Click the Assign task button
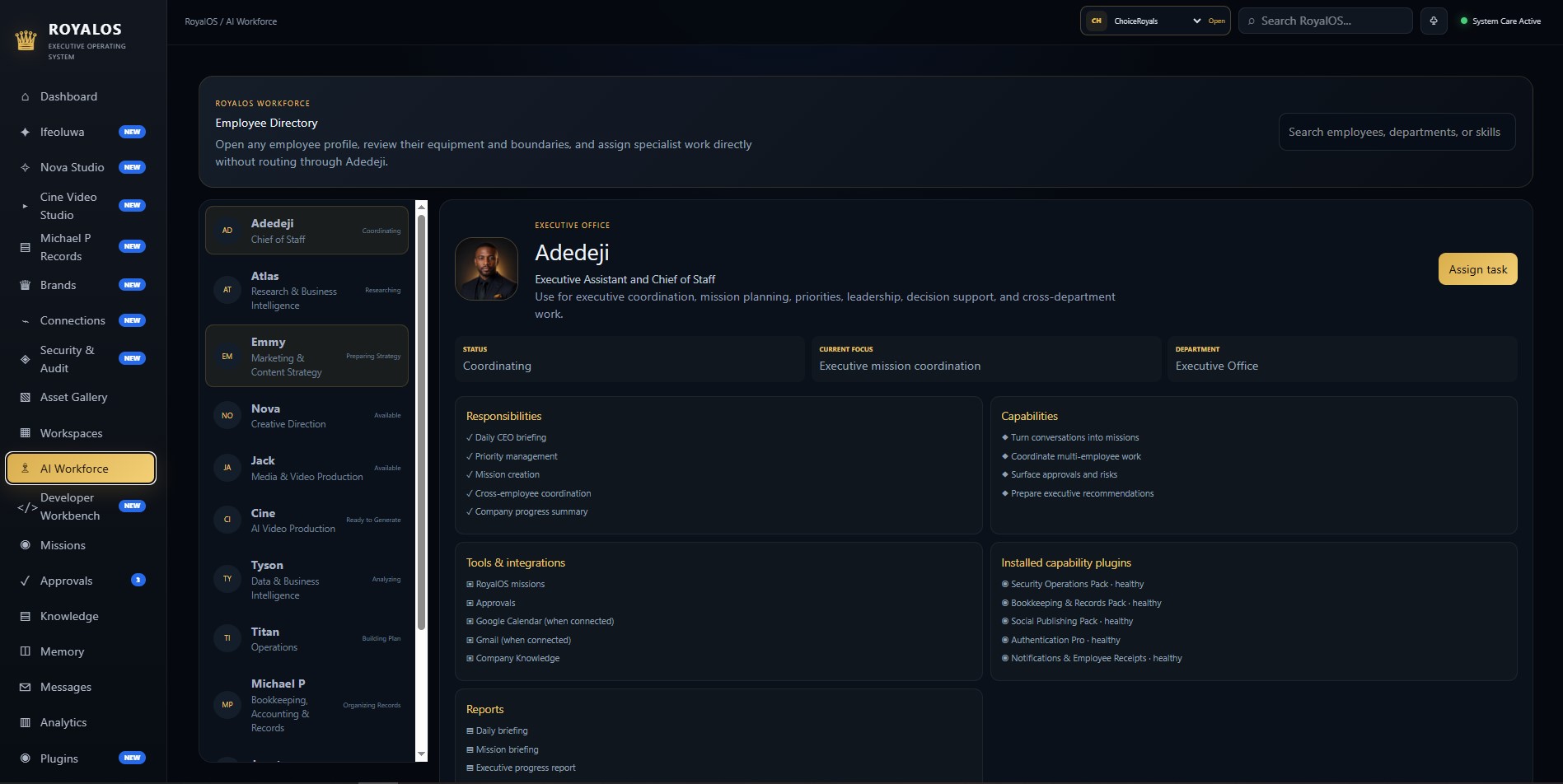 [1477, 269]
